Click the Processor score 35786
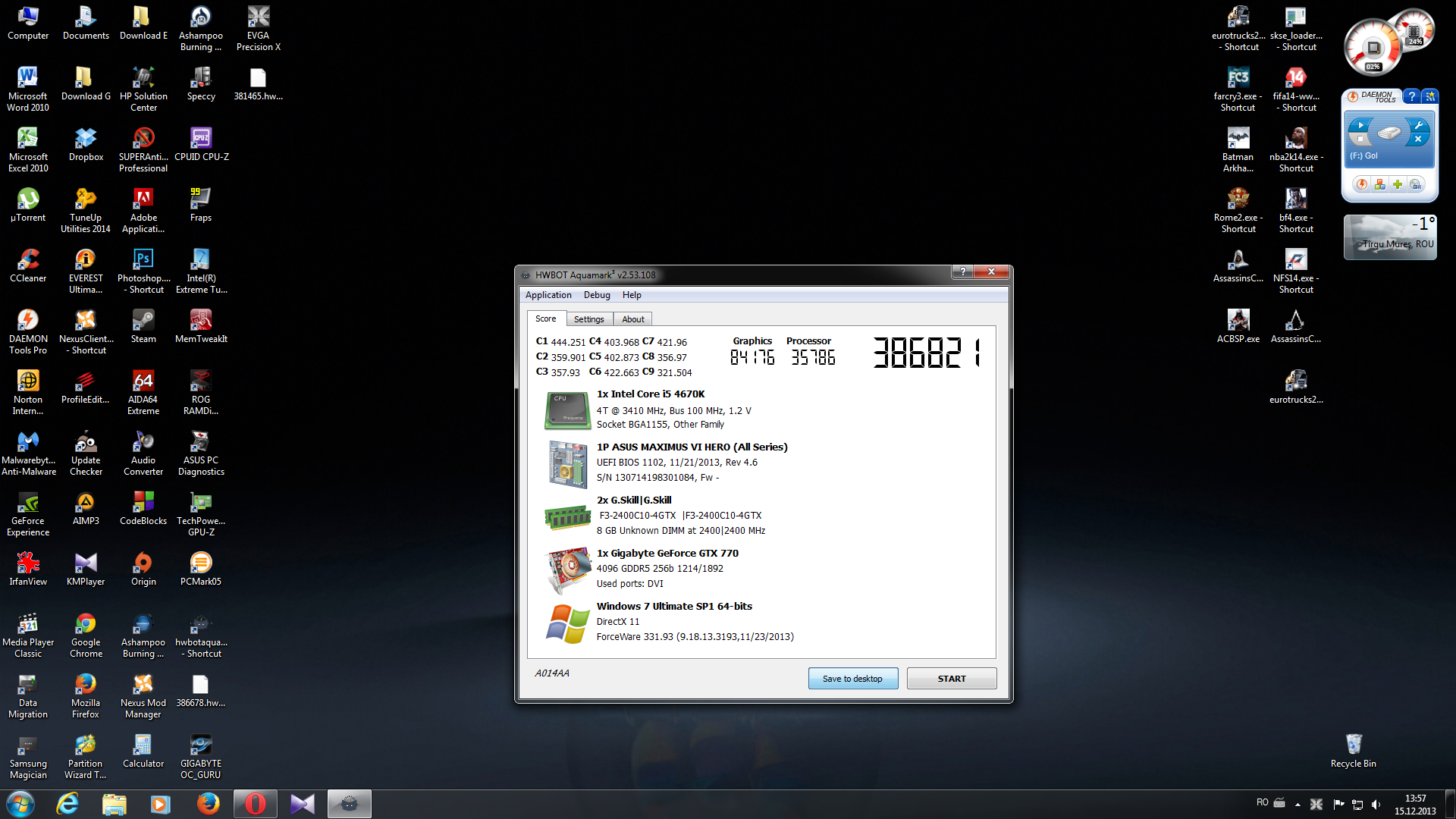 point(813,357)
